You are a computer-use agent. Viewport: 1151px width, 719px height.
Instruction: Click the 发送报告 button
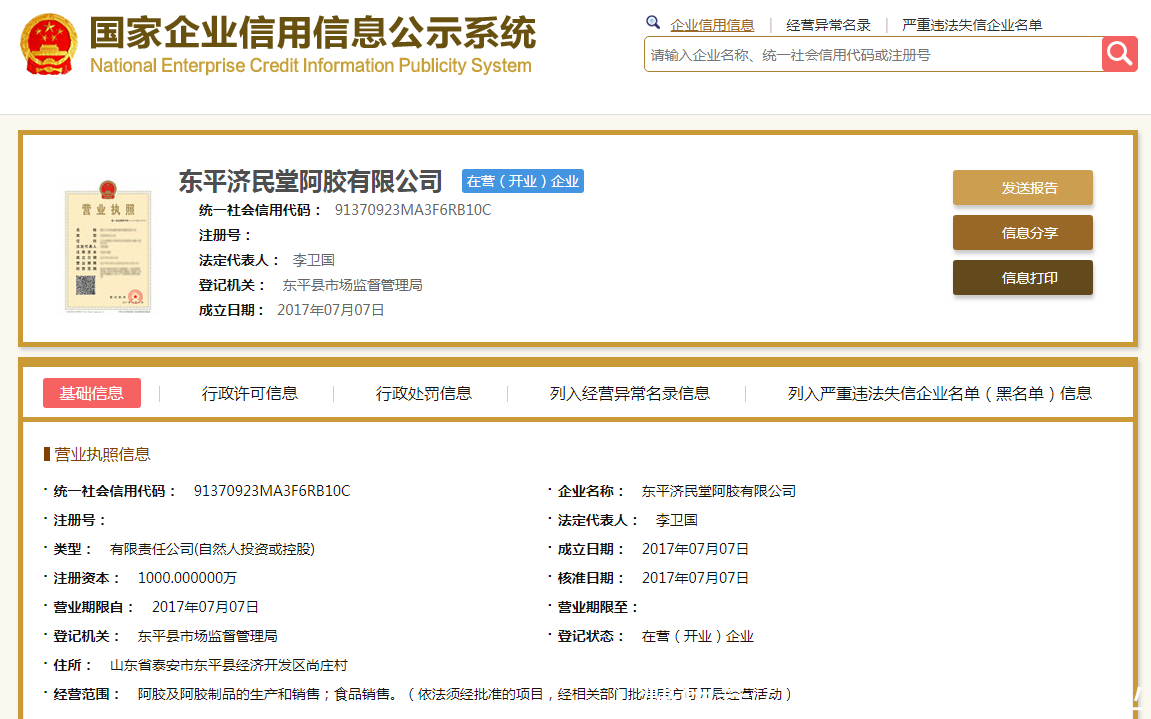pos(1023,187)
